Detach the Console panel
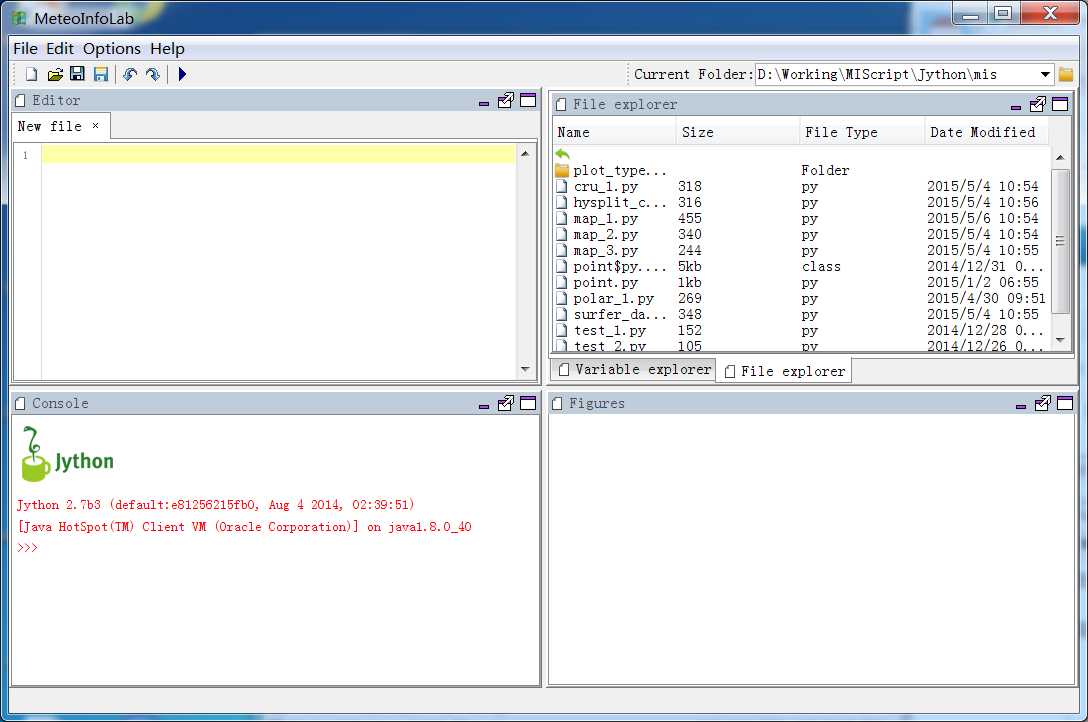1088x722 pixels. [x=506, y=403]
